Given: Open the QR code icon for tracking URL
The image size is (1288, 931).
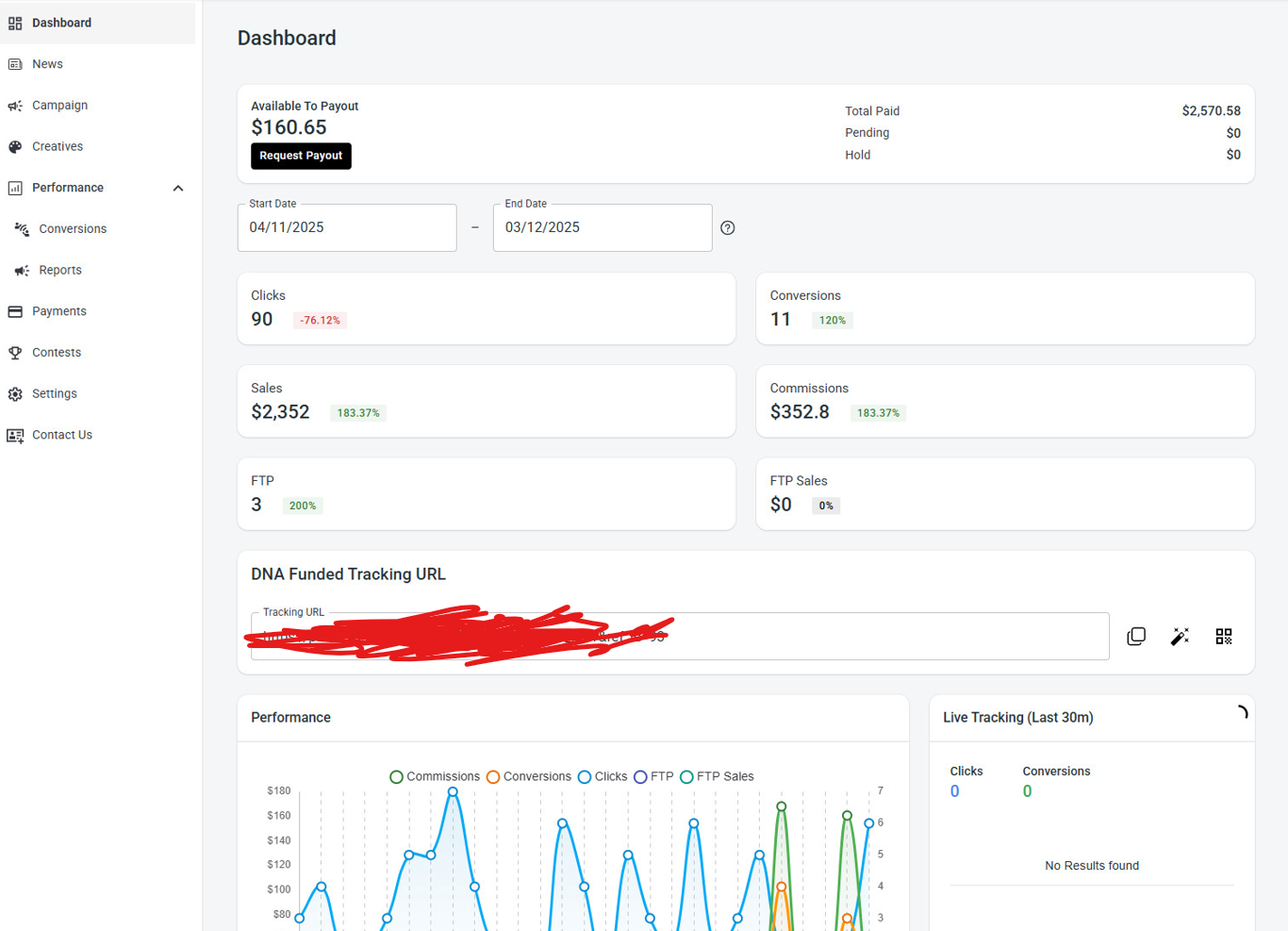Looking at the screenshot, I should coord(1223,637).
